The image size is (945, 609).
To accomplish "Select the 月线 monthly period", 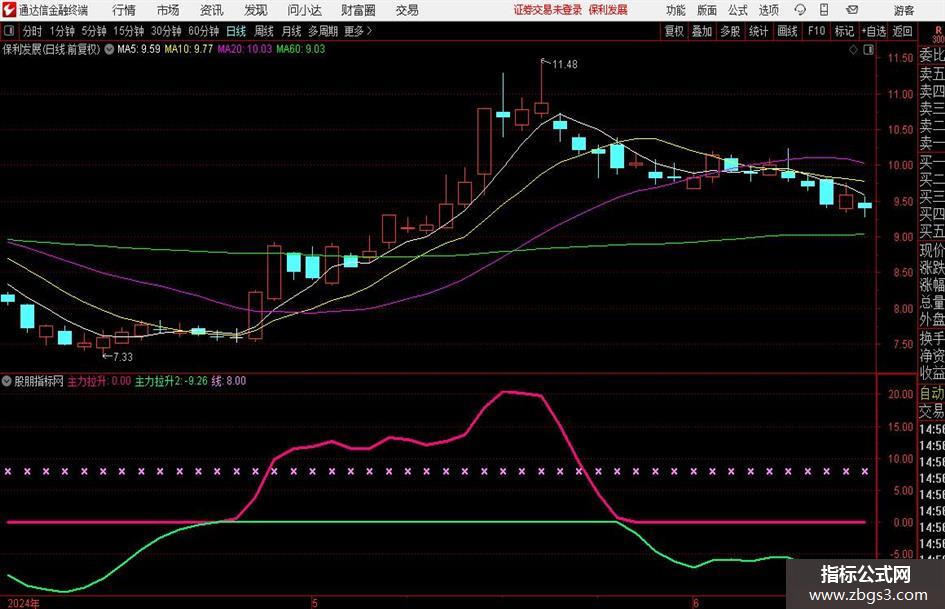I will 292,31.
